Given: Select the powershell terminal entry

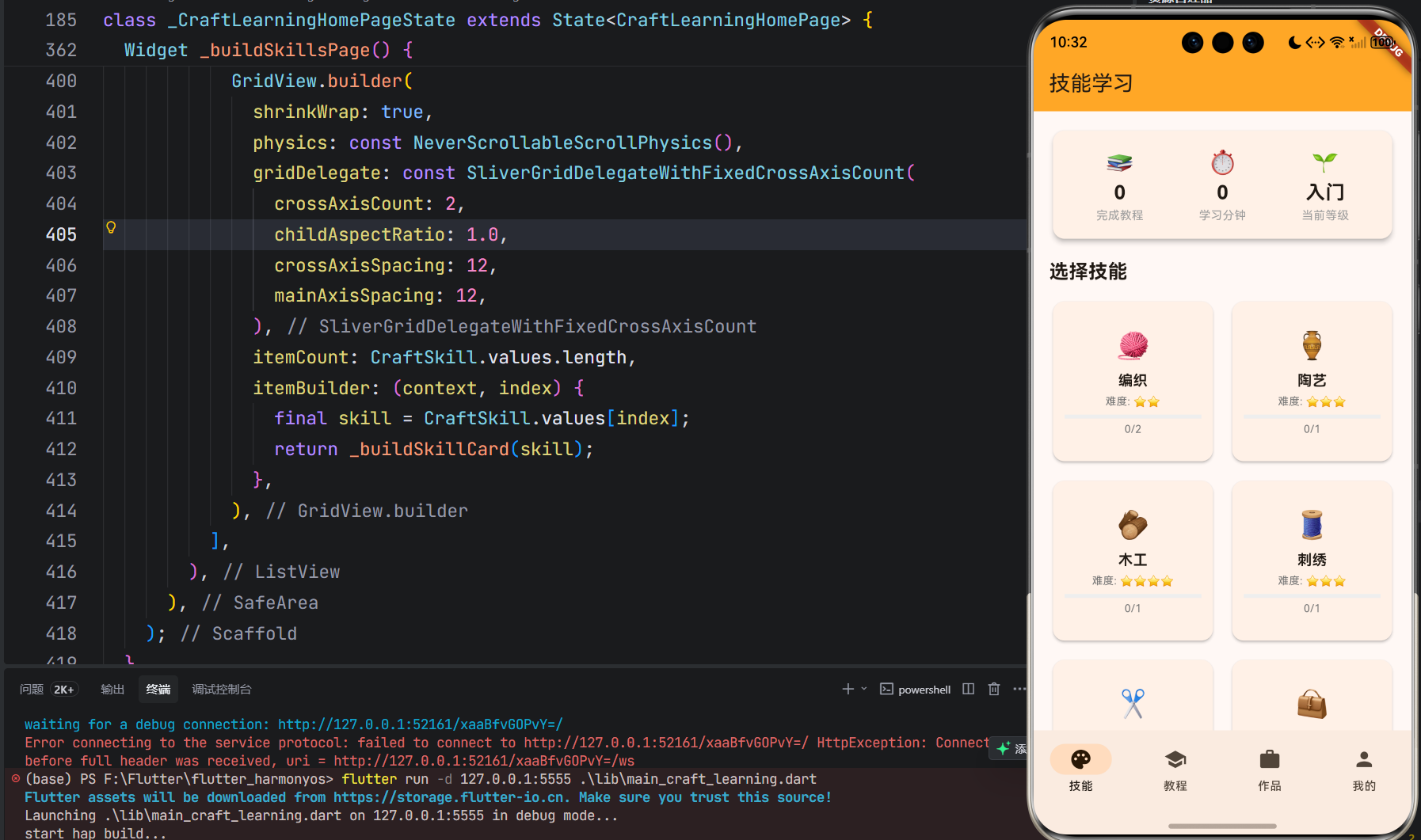Looking at the screenshot, I should (916, 690).
